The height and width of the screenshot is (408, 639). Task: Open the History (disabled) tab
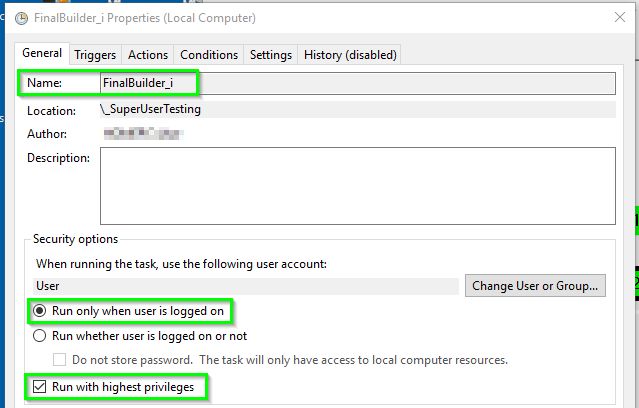pos(350,55)
